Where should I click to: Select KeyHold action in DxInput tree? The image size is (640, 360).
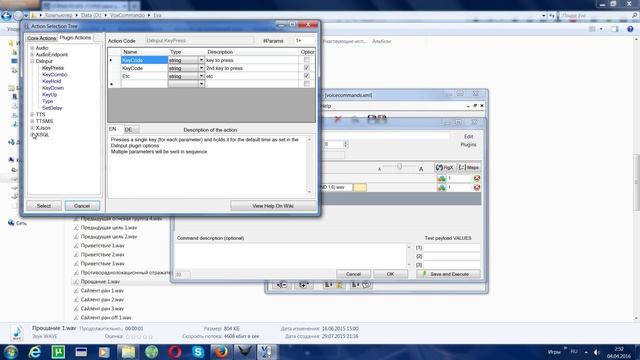51,81
